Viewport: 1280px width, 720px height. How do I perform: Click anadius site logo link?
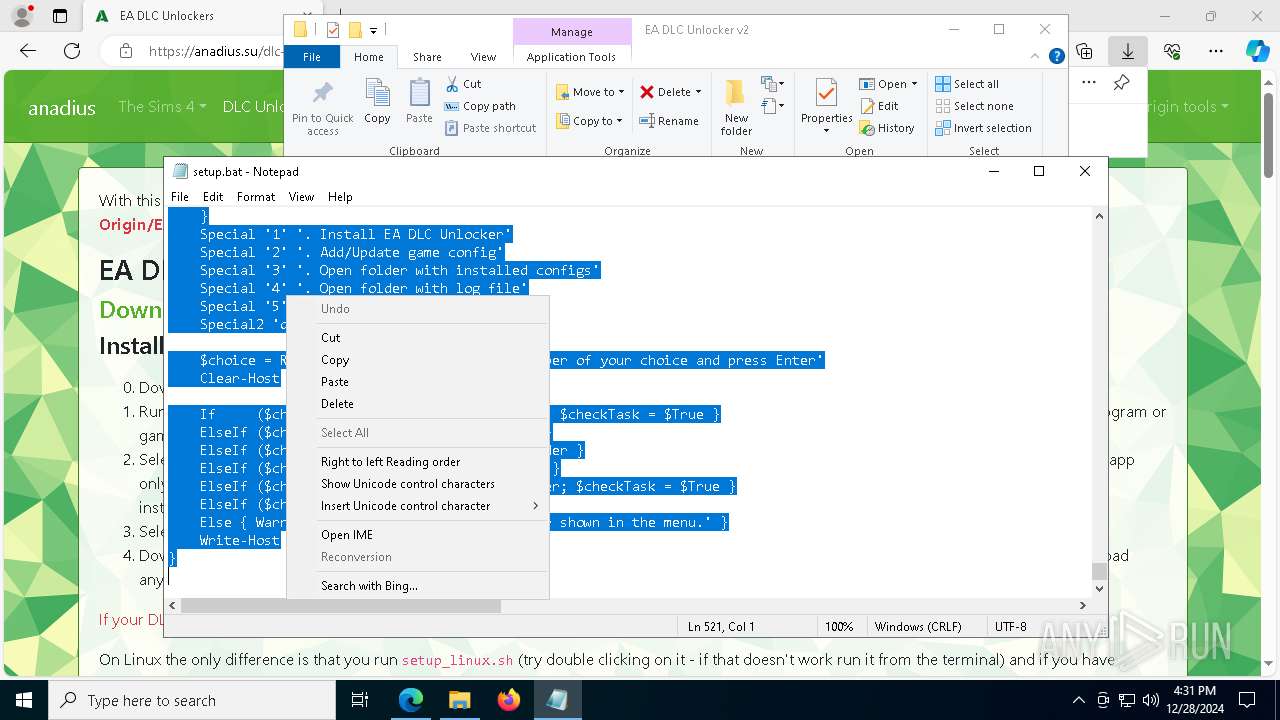coord(62,108)
